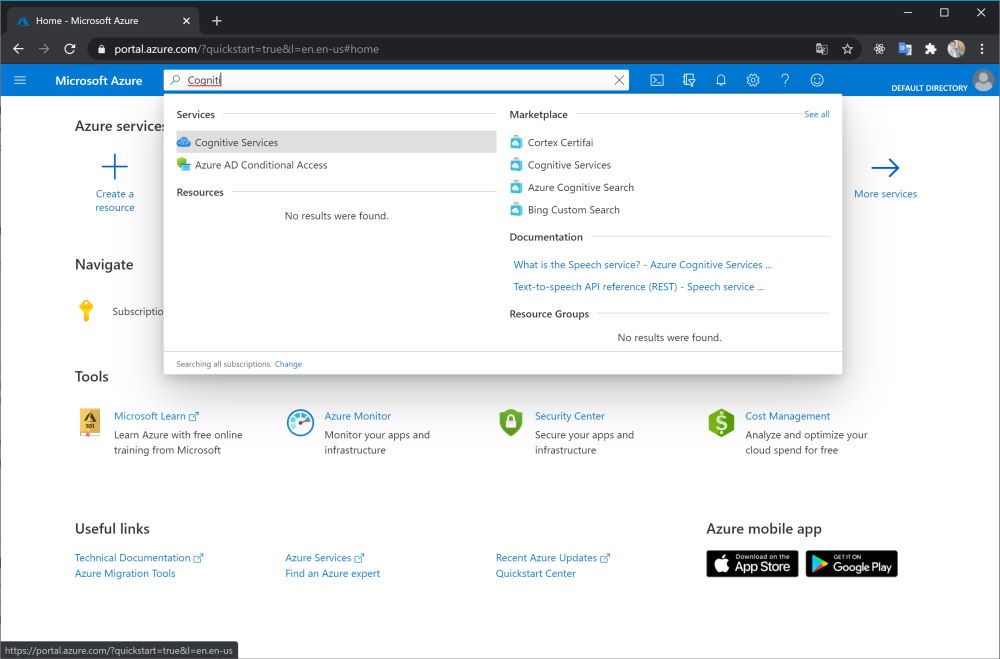Click the DEFAULT DIRECTORY label
Screen dimensions: 1000x659
929,88
